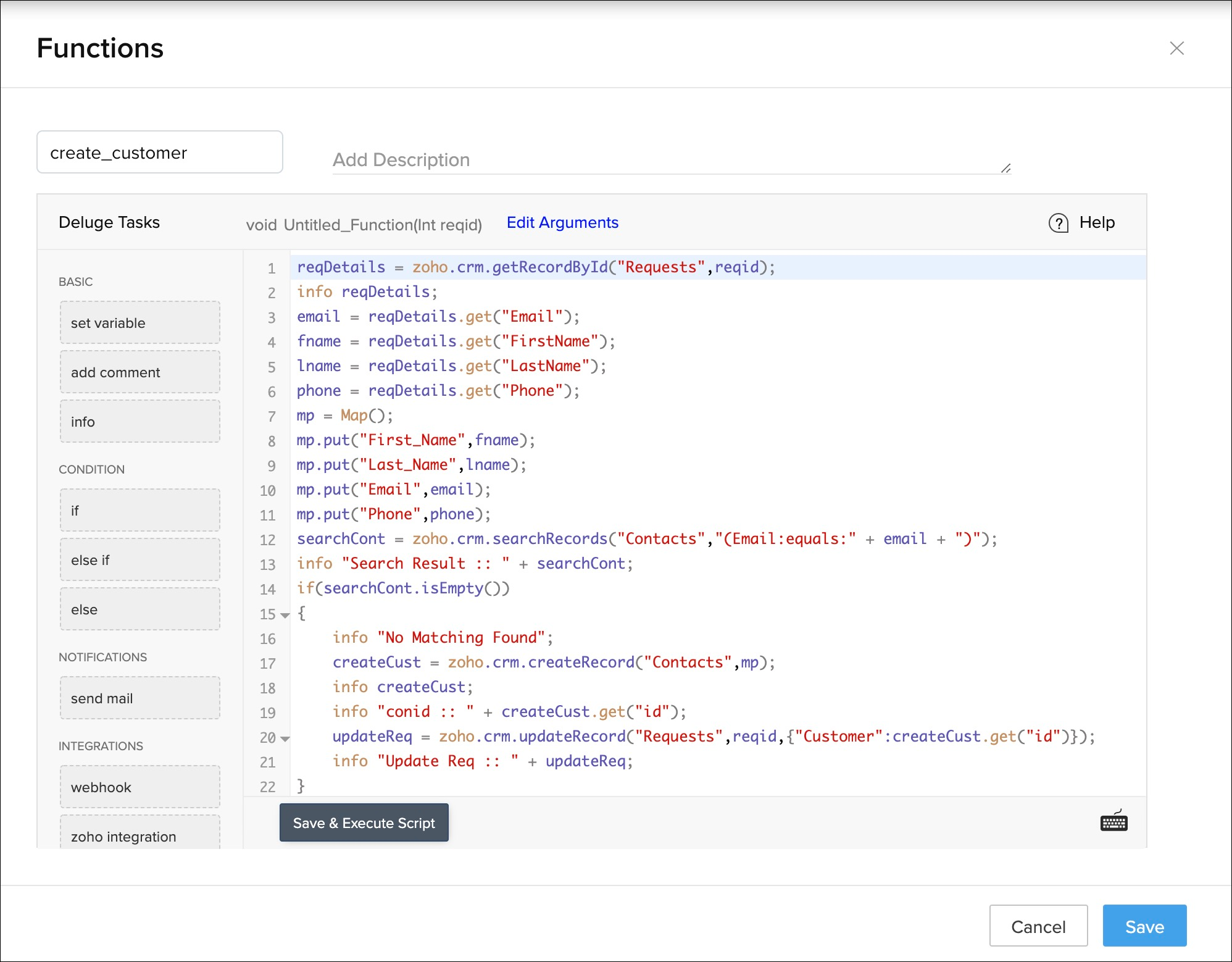Open Help via question mark icon

1059,223
